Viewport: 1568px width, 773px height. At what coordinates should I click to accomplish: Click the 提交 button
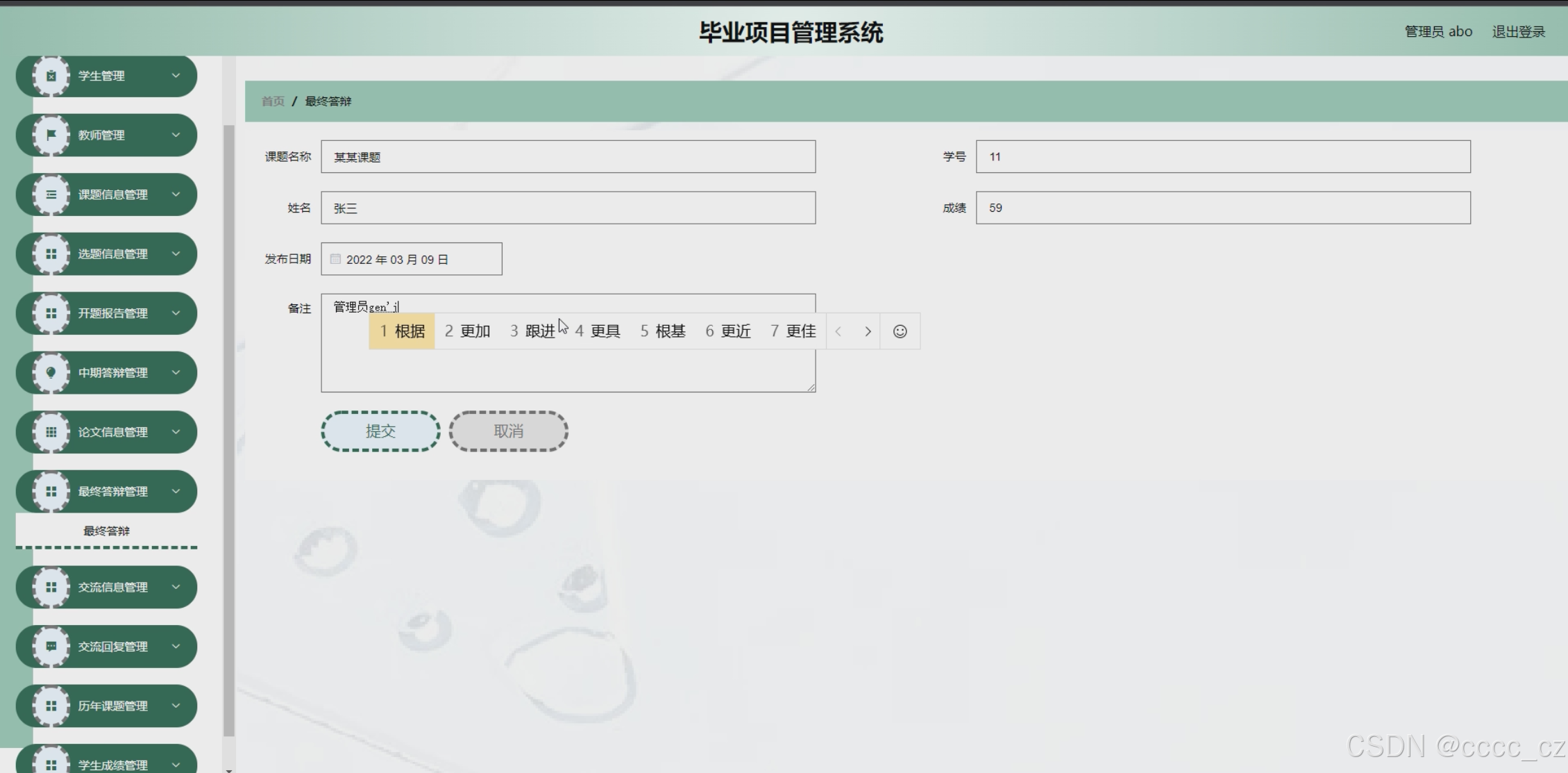(x=380, y=431)
